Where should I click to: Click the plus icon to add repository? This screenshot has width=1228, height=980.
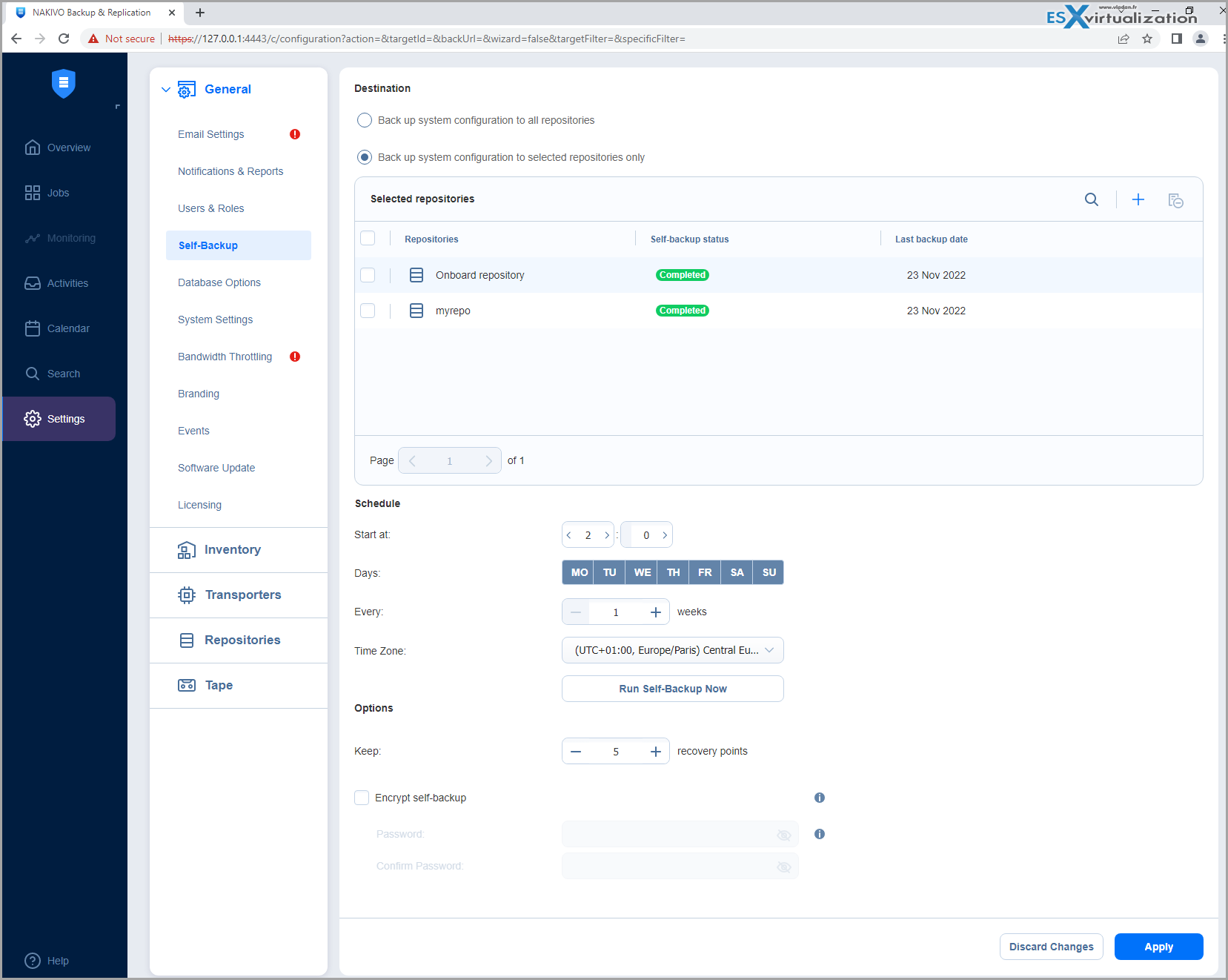pos(1138,199)
